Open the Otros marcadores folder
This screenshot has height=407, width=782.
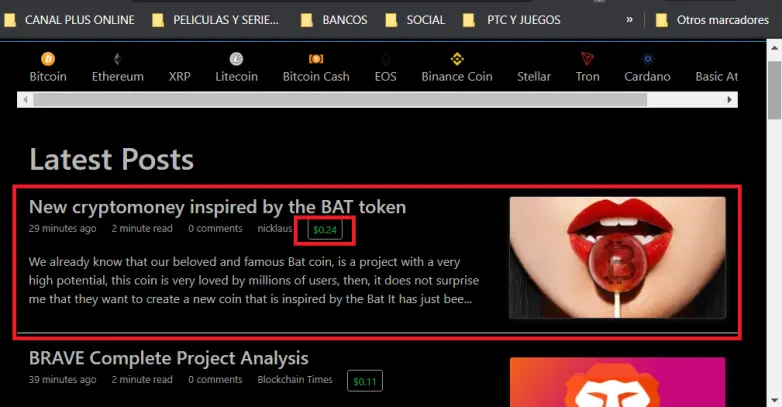(x=712, y=20)
